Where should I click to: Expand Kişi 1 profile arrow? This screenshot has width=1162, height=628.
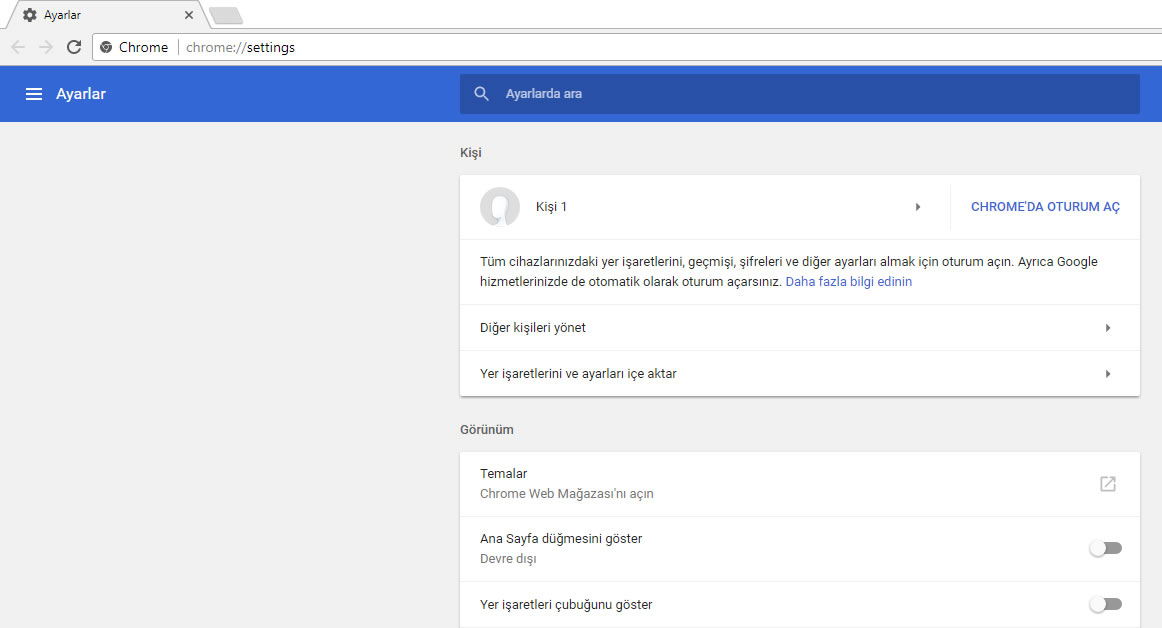(x=917, y=207)
